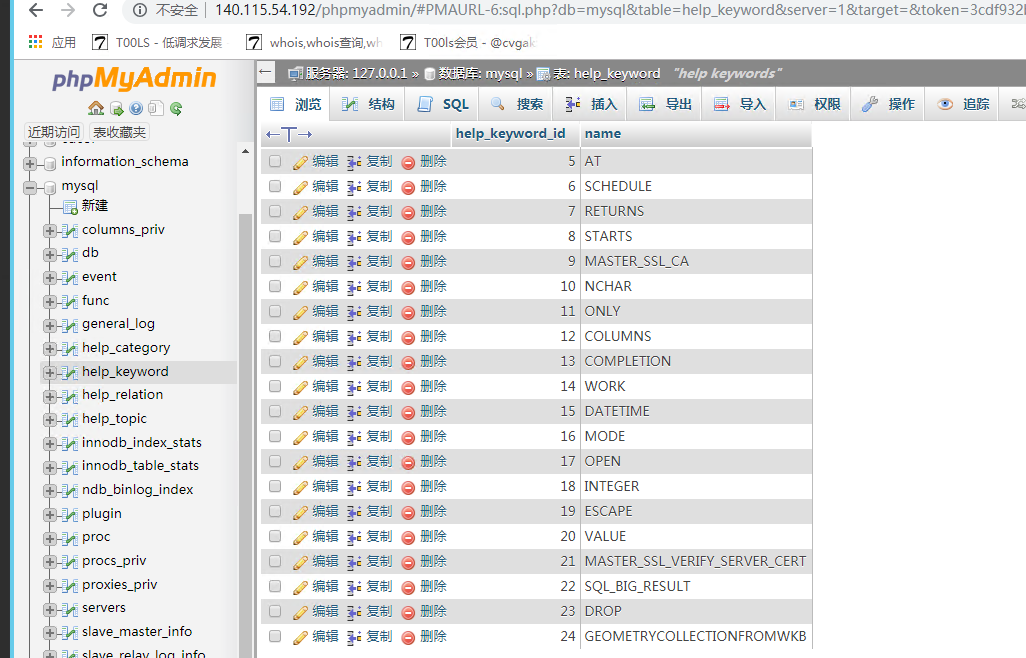This screenshot has height=658, width=1026.
Task: Click the delete icon for DROP row
Action: coord(408,612)
